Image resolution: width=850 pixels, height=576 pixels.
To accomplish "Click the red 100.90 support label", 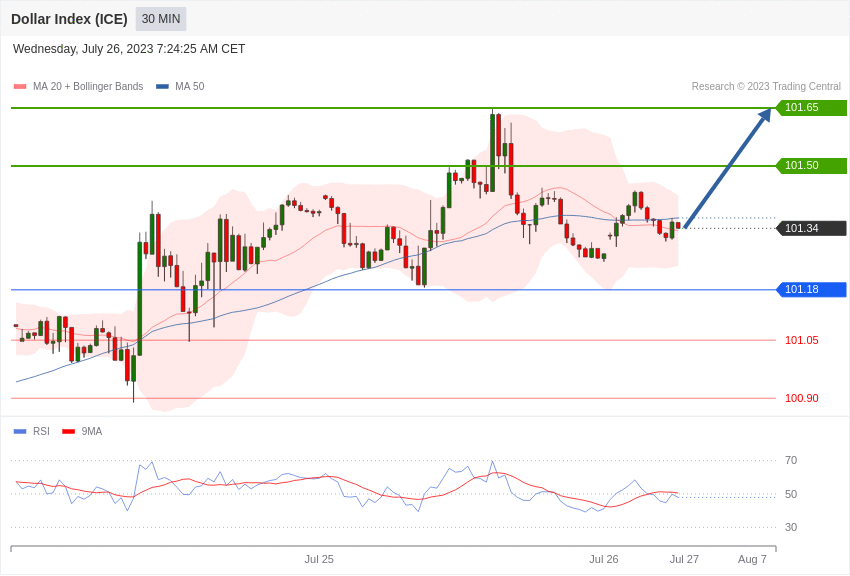I will (x=802, y=398).
